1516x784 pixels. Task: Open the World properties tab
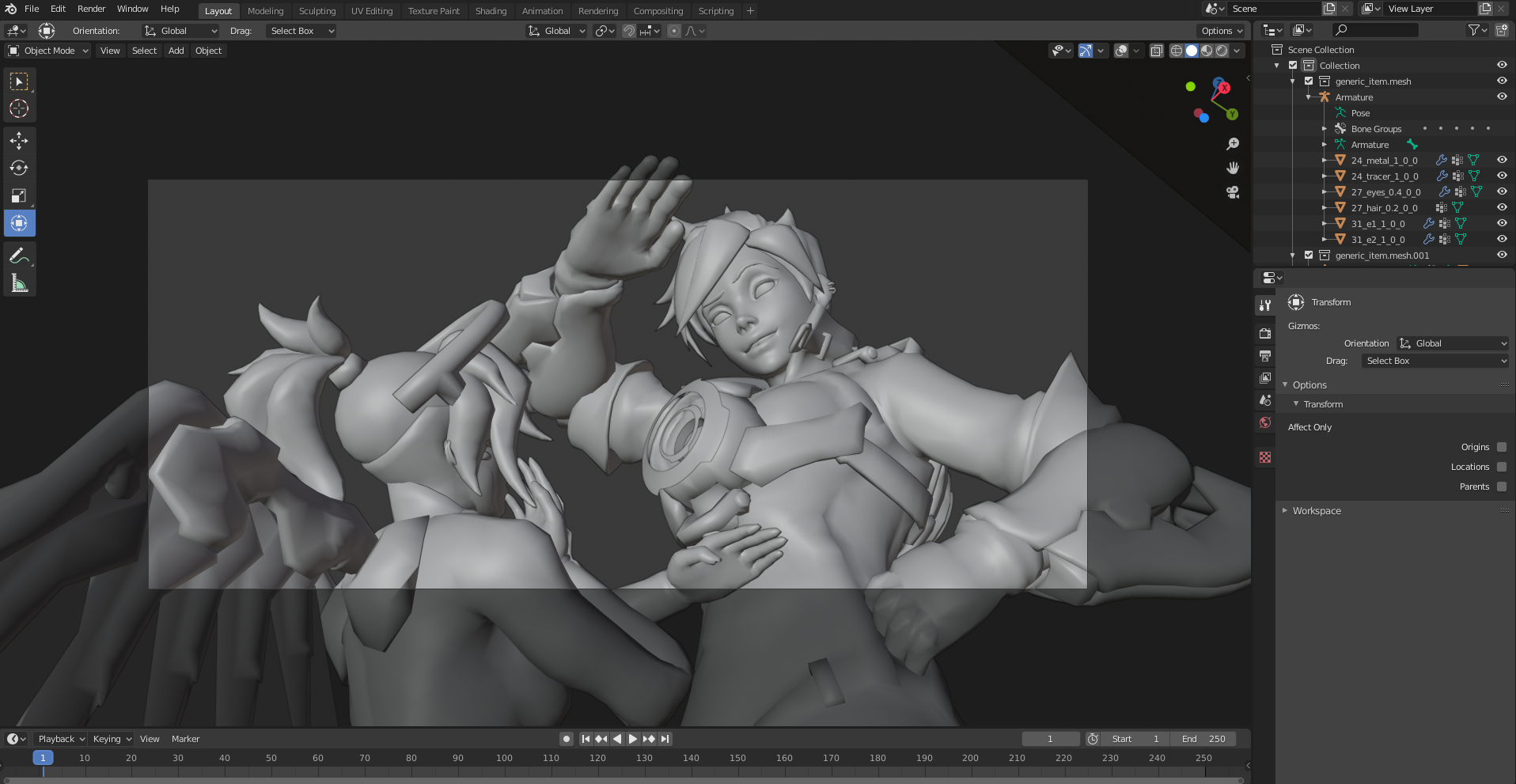(1265, 422)
